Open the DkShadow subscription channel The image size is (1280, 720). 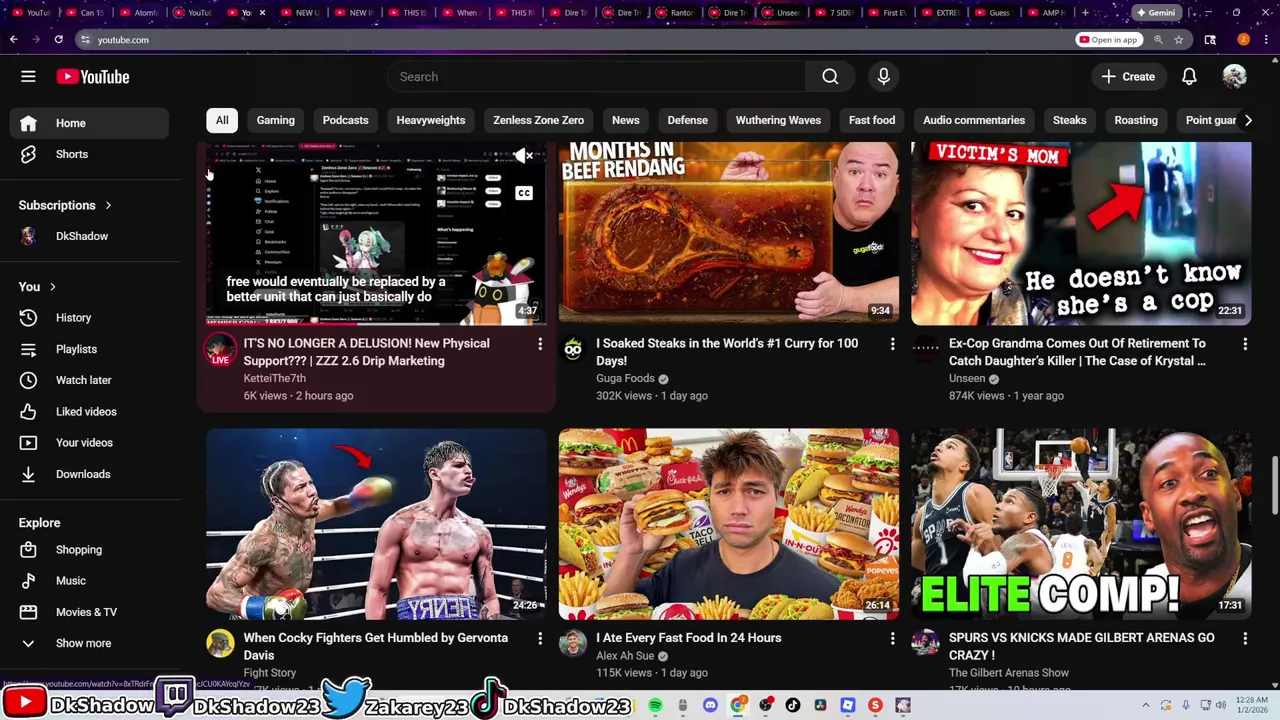(91, 236)
